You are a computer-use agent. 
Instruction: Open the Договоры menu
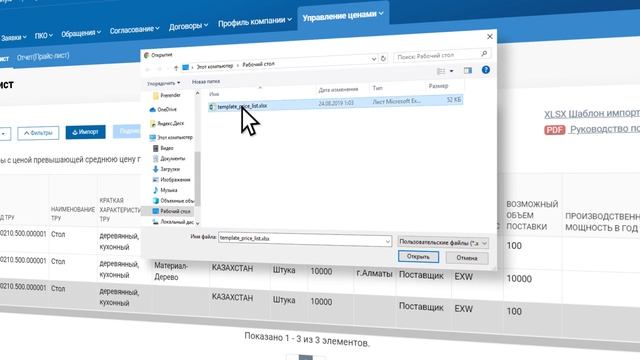coord(188,26)
